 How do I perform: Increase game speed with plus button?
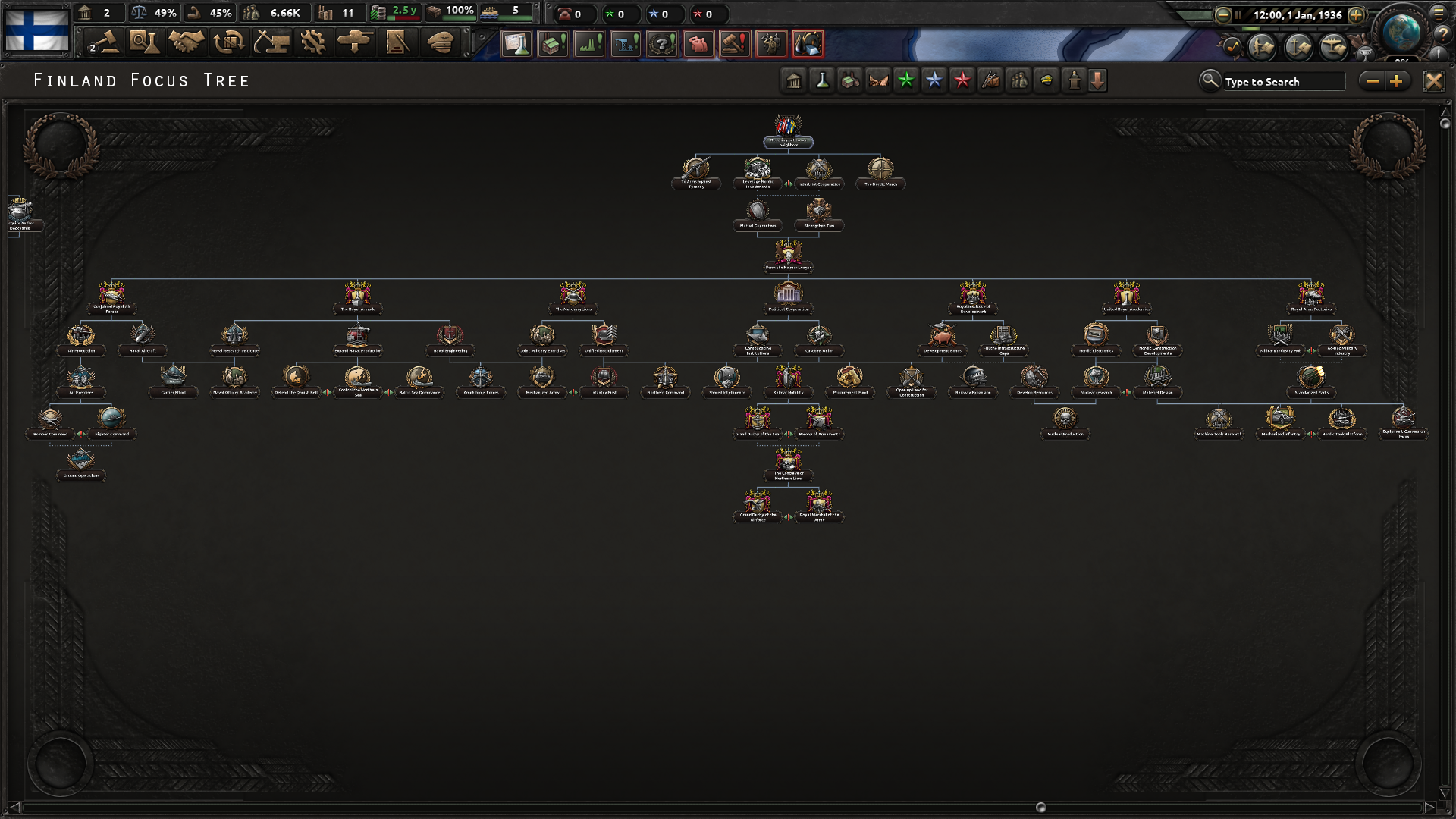(x=1356, y=14)
